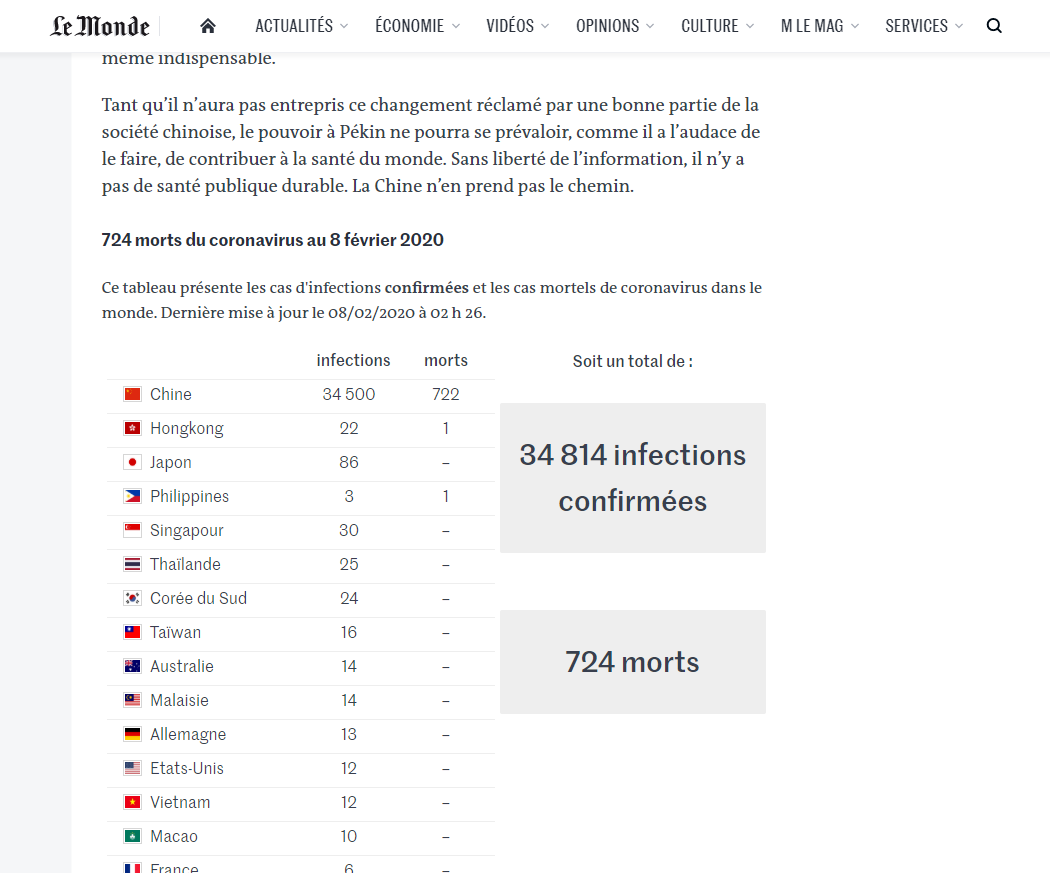Image resolution: width=1050 pixels, height=873 pixels.
Task: Click the 724 morts total box
Action: pyautogui.click(x=632, y=662)
